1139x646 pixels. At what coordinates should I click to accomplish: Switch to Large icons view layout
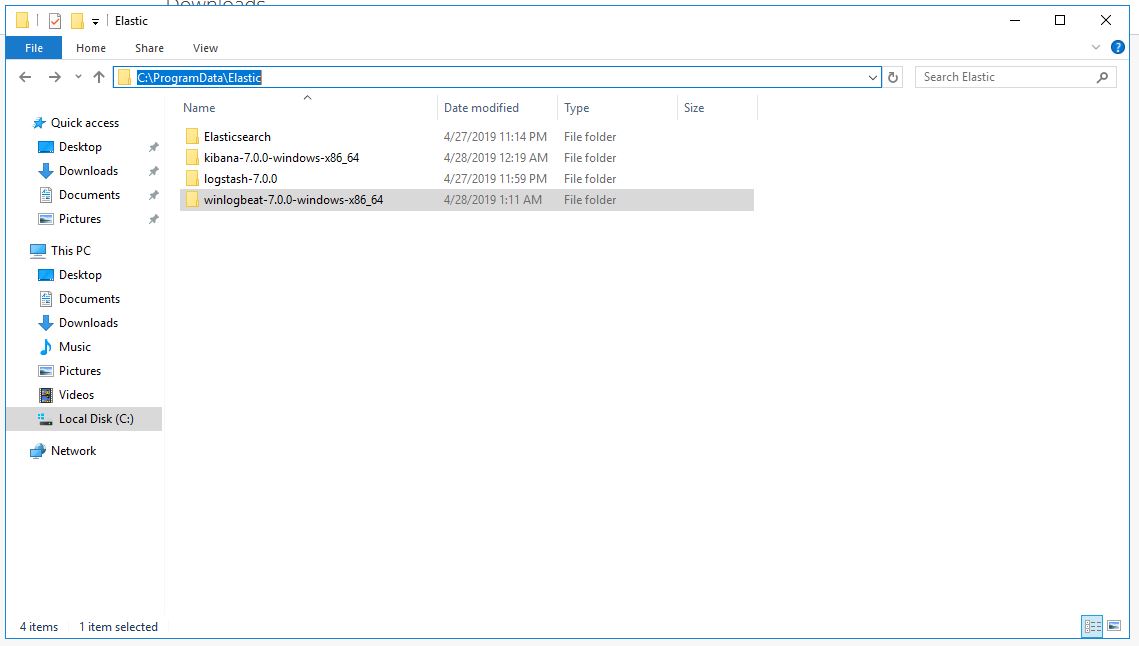coord(1114,626)
